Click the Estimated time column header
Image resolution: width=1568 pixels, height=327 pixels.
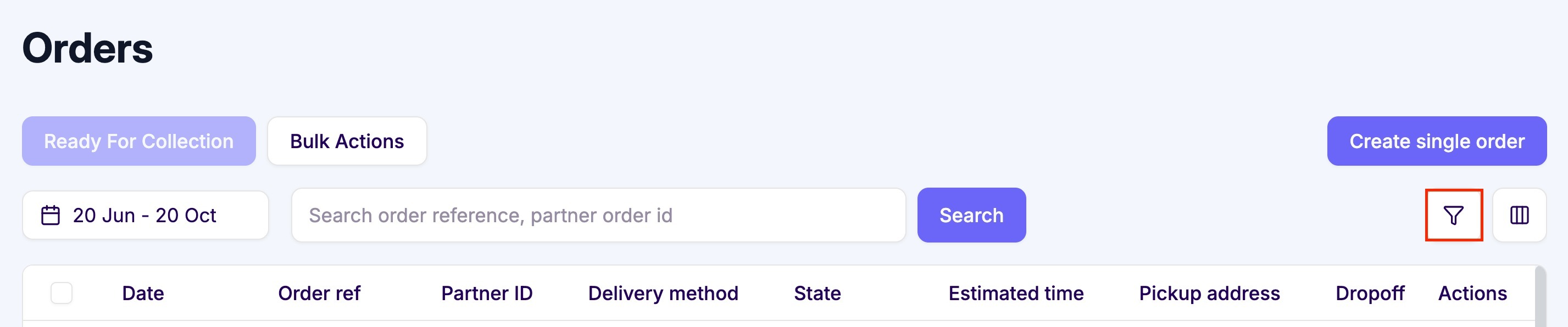[x=1016, y=294]
